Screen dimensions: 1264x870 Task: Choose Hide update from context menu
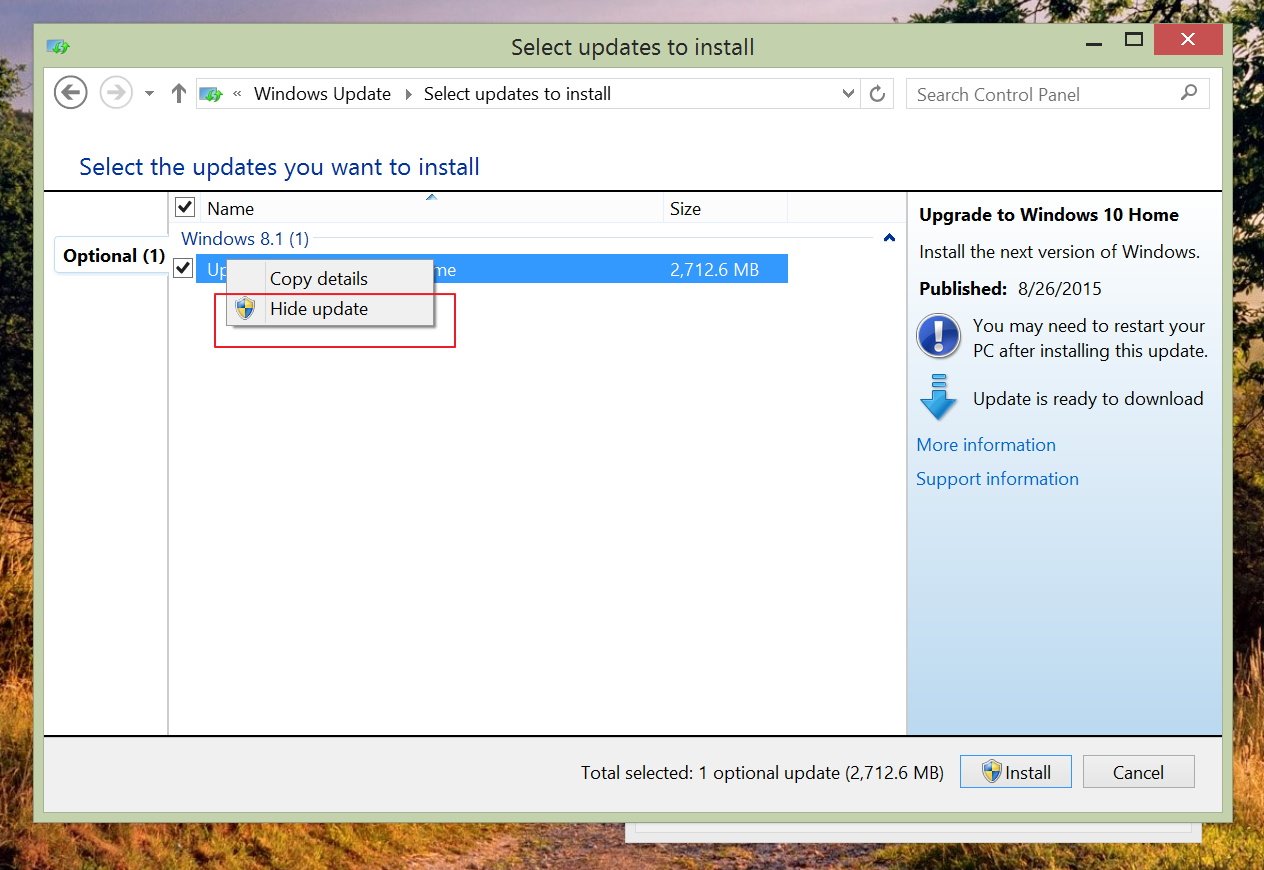[331, 309]
